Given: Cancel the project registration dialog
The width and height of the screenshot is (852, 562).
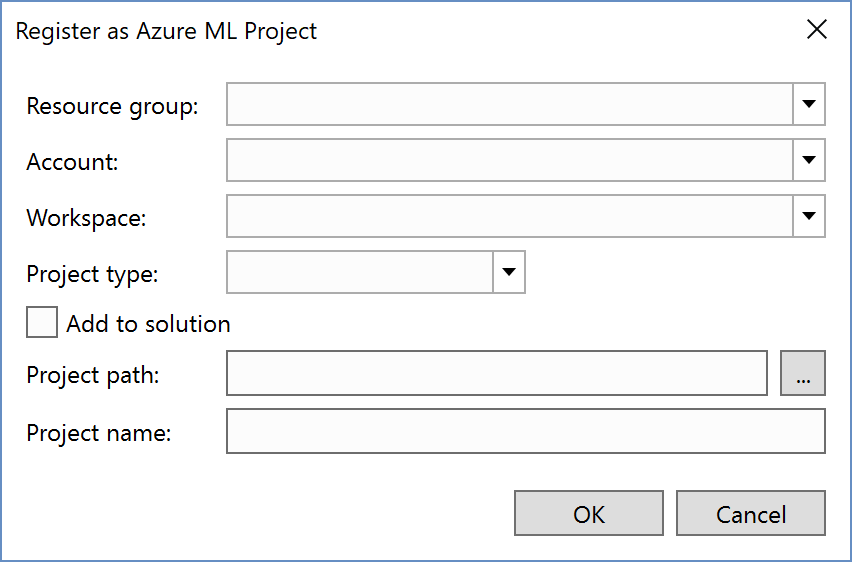Looking at the screenshot, I should tap(750, 514).
